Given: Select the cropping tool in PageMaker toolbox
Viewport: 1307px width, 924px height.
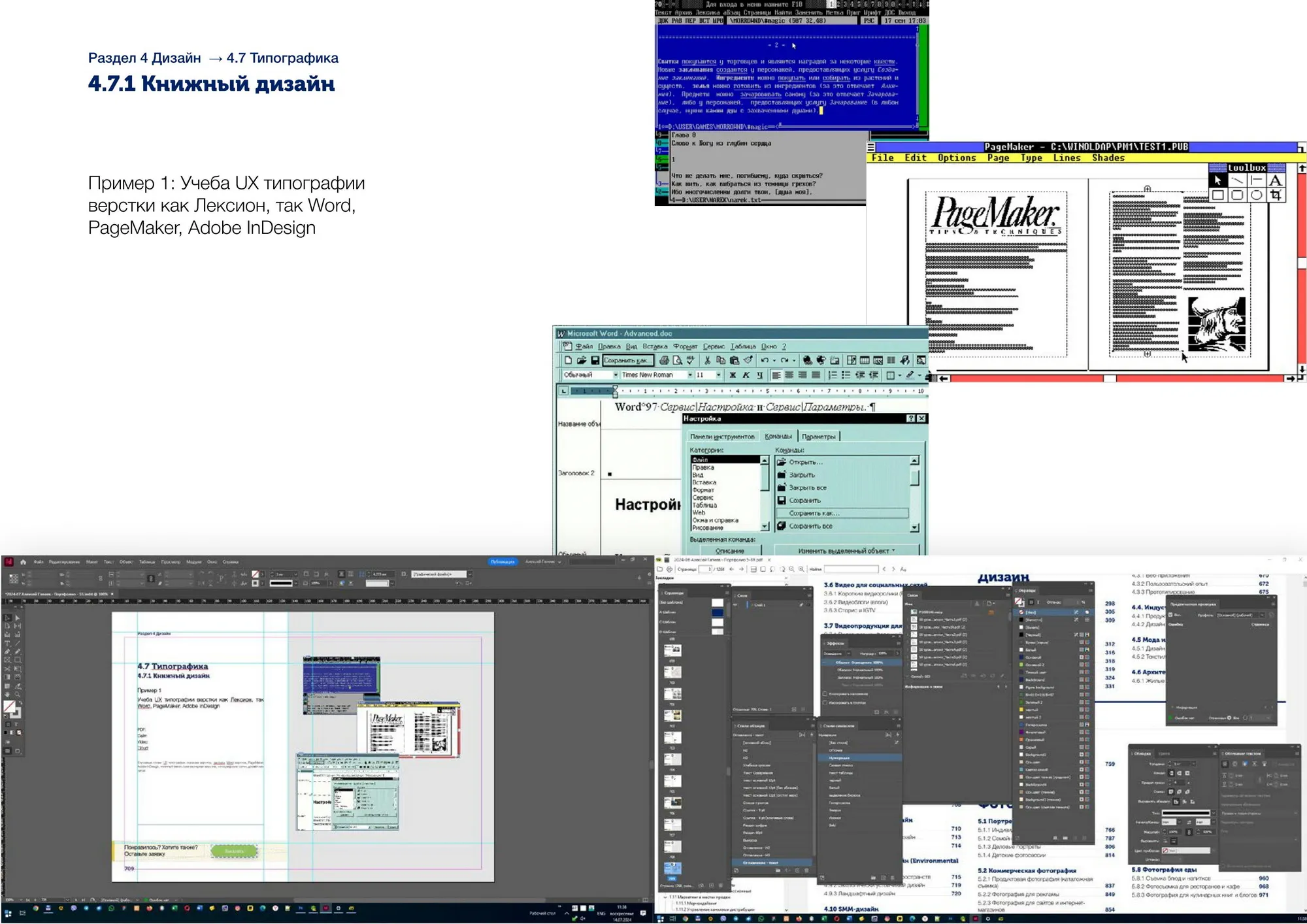Looking at the screenshot, I should (1275, 195).
